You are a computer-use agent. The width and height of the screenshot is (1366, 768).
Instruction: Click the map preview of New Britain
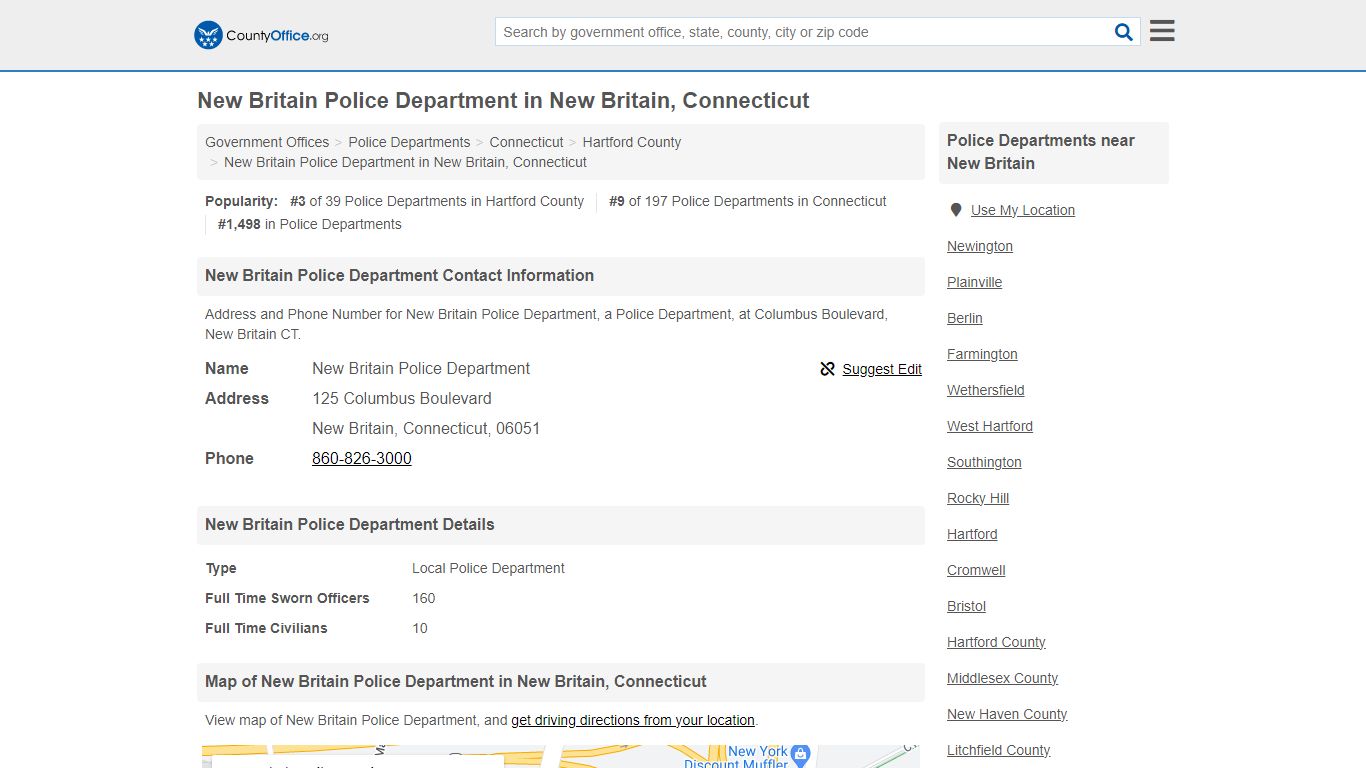click(x=560, y=756)
